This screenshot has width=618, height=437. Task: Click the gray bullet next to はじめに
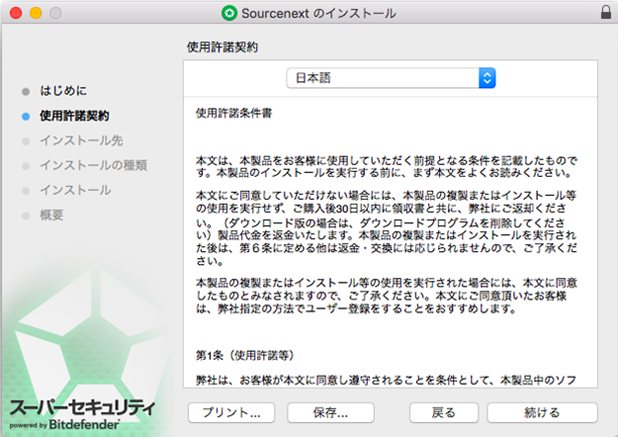26,91
